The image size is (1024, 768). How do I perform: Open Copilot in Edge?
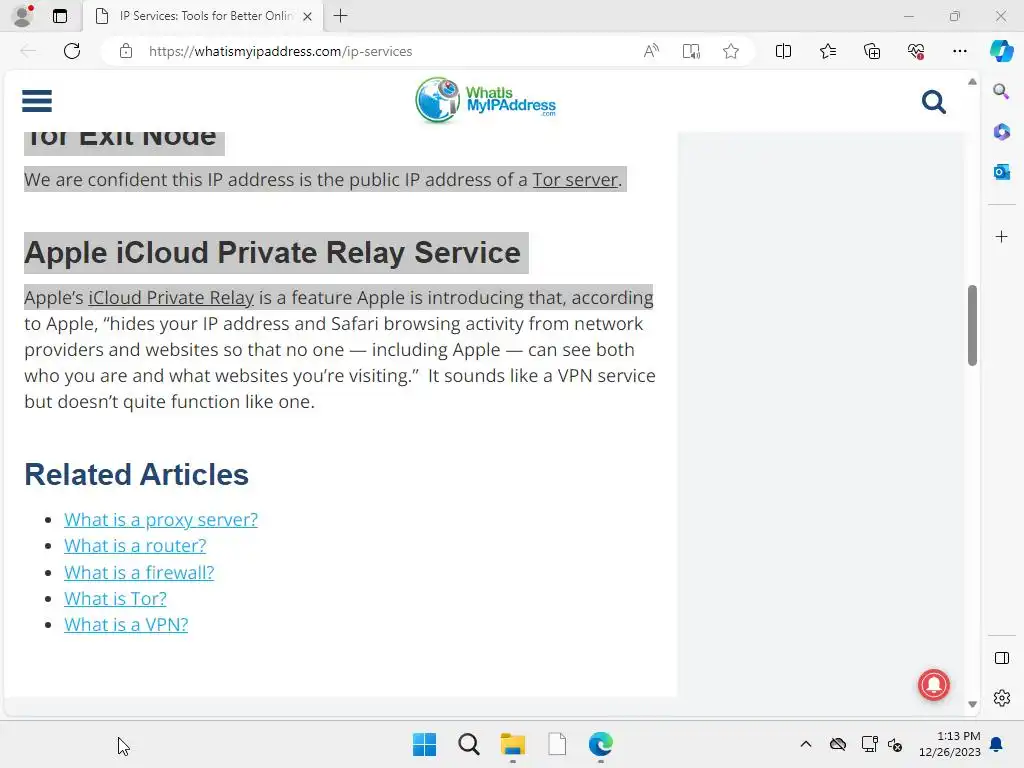pyautogui.click(x=1001, y=51)
